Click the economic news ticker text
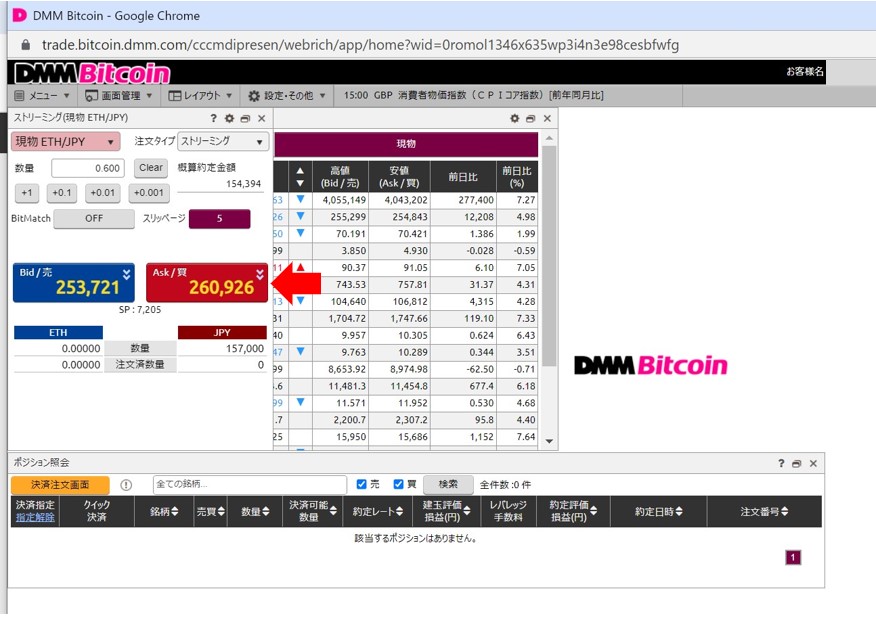 click(473, 96)
